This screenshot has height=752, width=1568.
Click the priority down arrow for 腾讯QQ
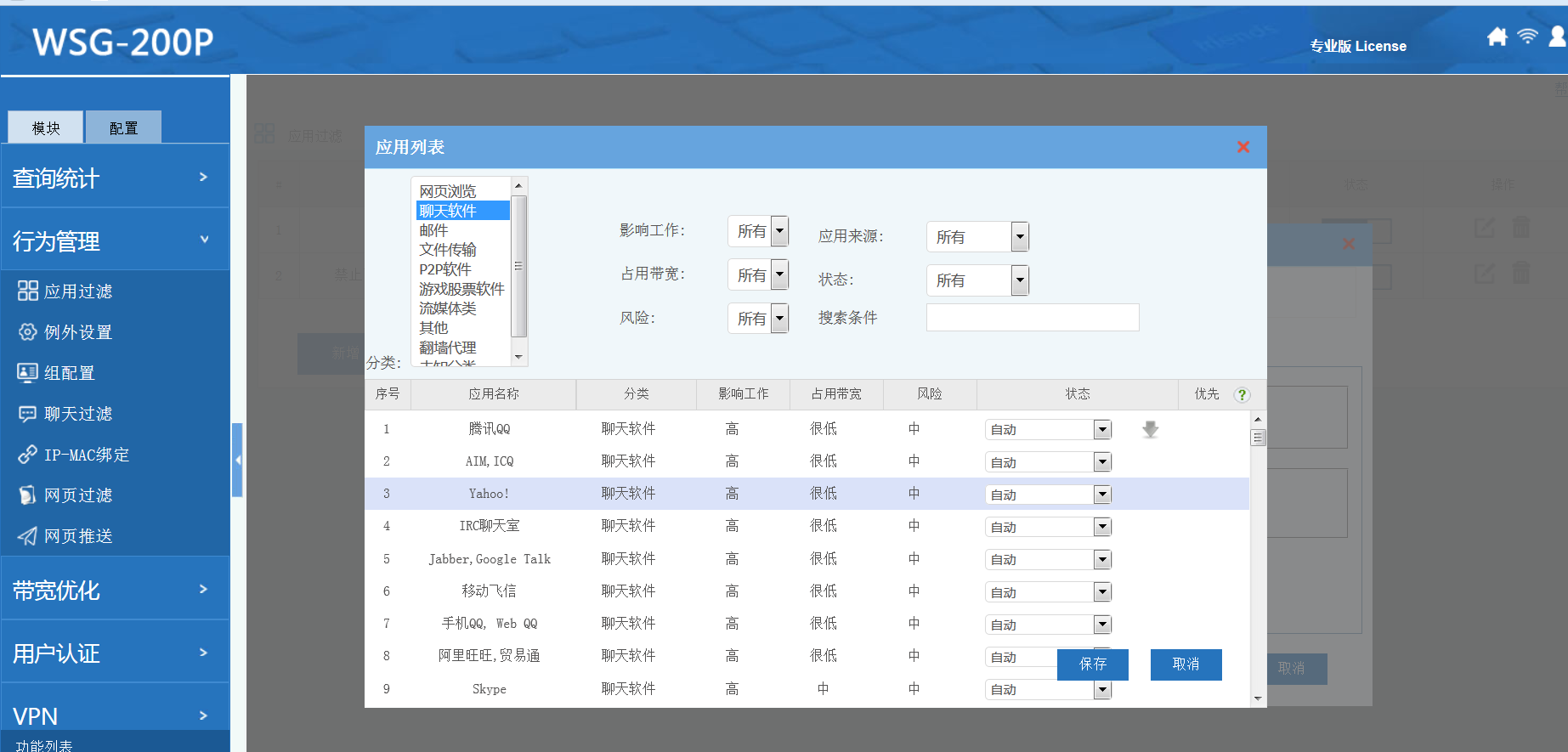[x=1150, y=430]
